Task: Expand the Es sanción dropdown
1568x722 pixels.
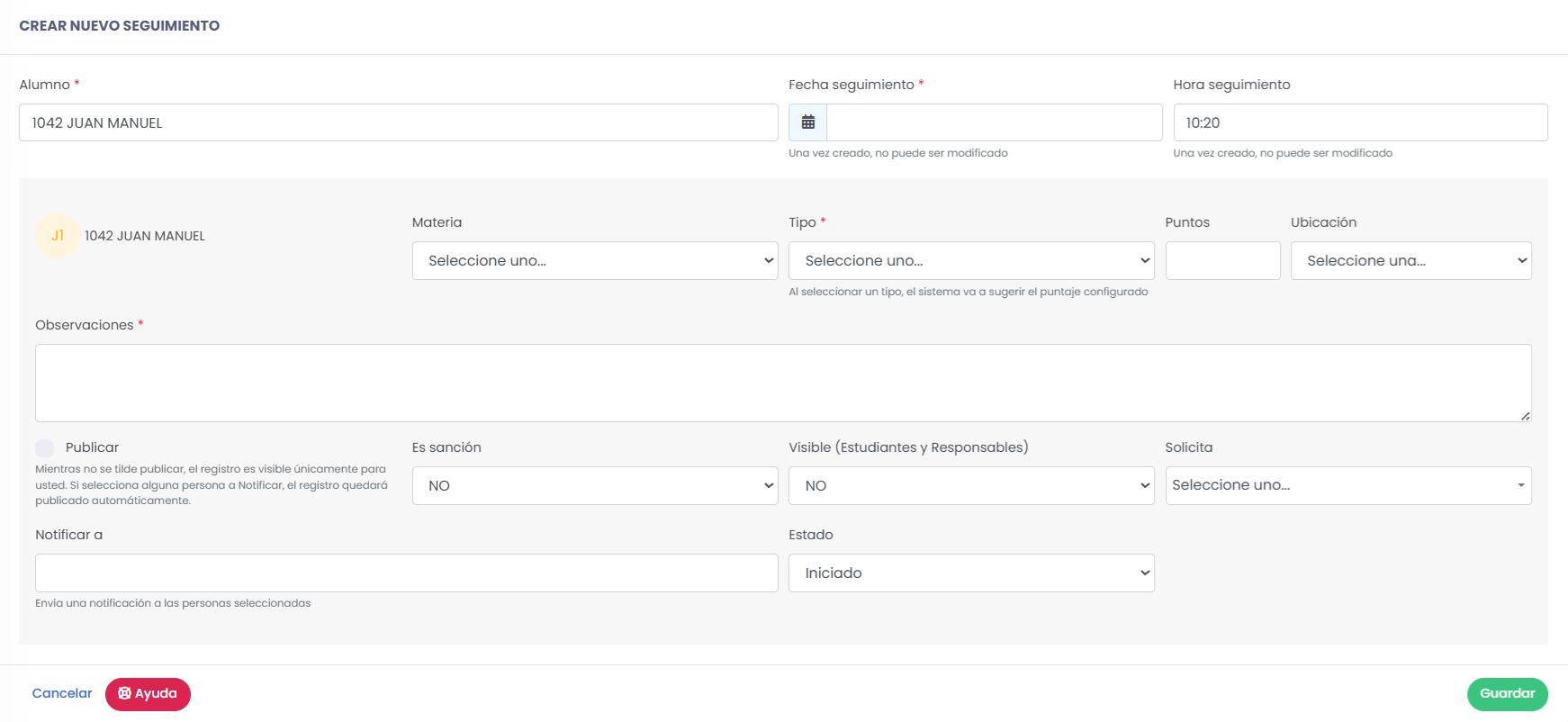Action: pyautogui.click(x=595, y=485)
